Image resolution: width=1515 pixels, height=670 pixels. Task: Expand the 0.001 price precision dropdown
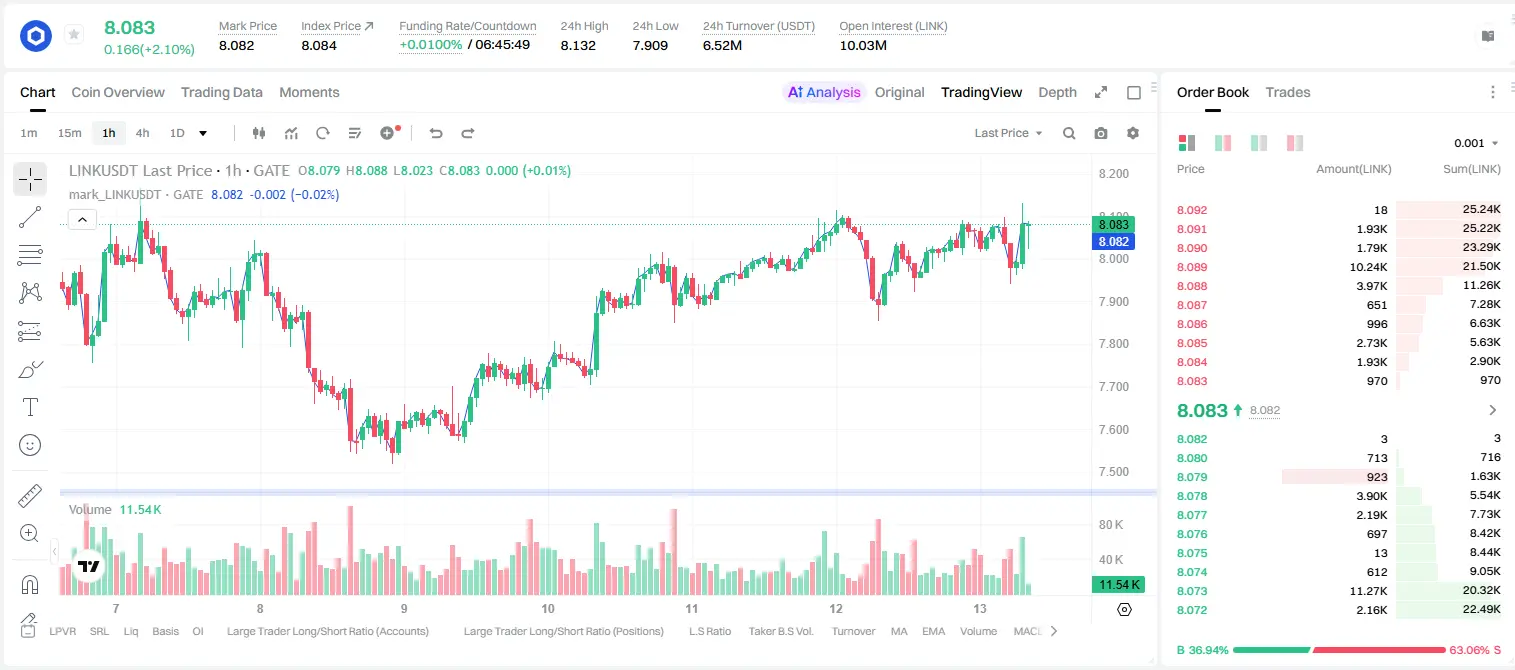pos(1476,143)
